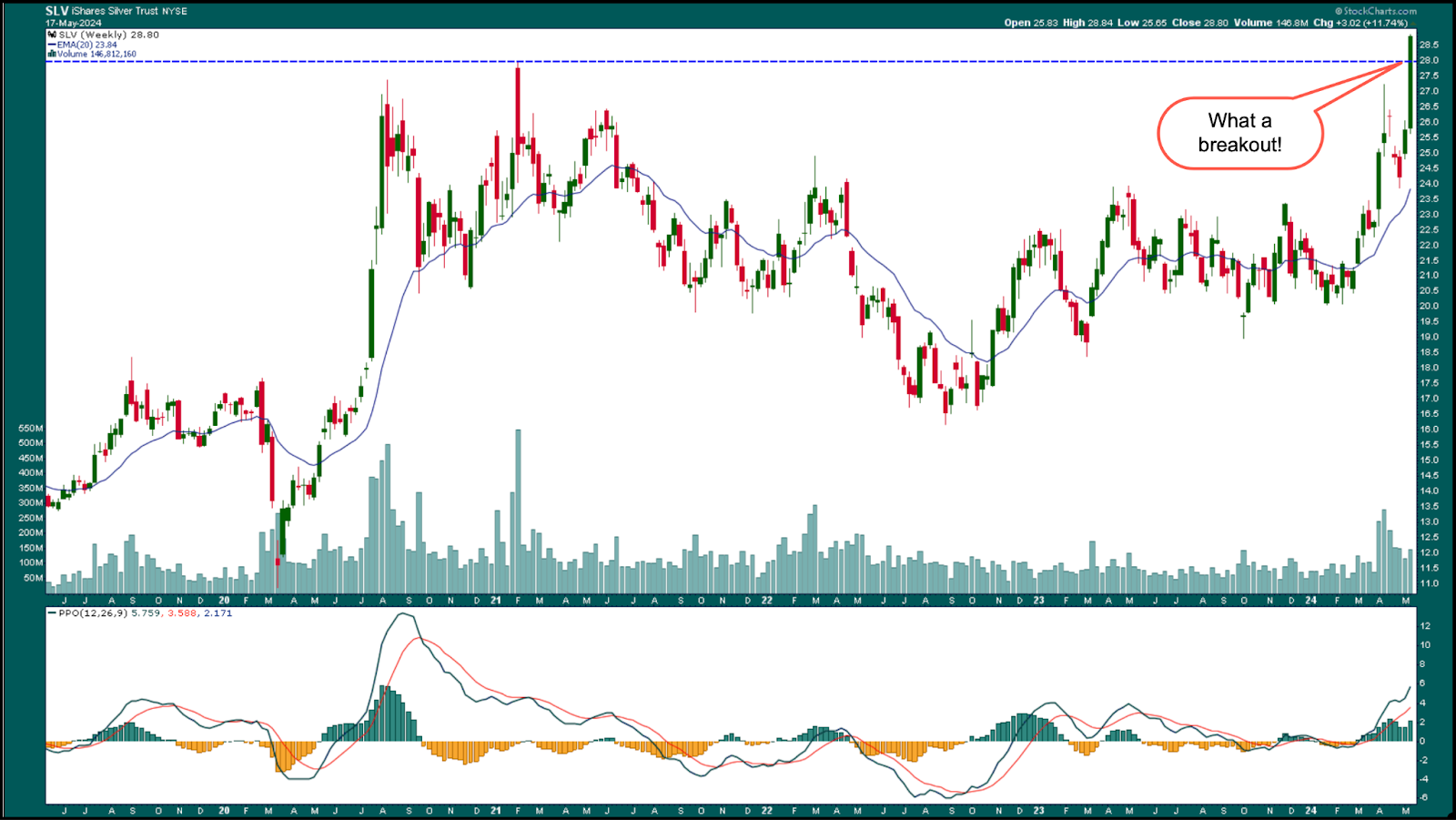Image resolution: width=1456 pixels, height=820 pixels.
Task: Click the red PPO signal value 3.588
Action: (x=182, y=613)
